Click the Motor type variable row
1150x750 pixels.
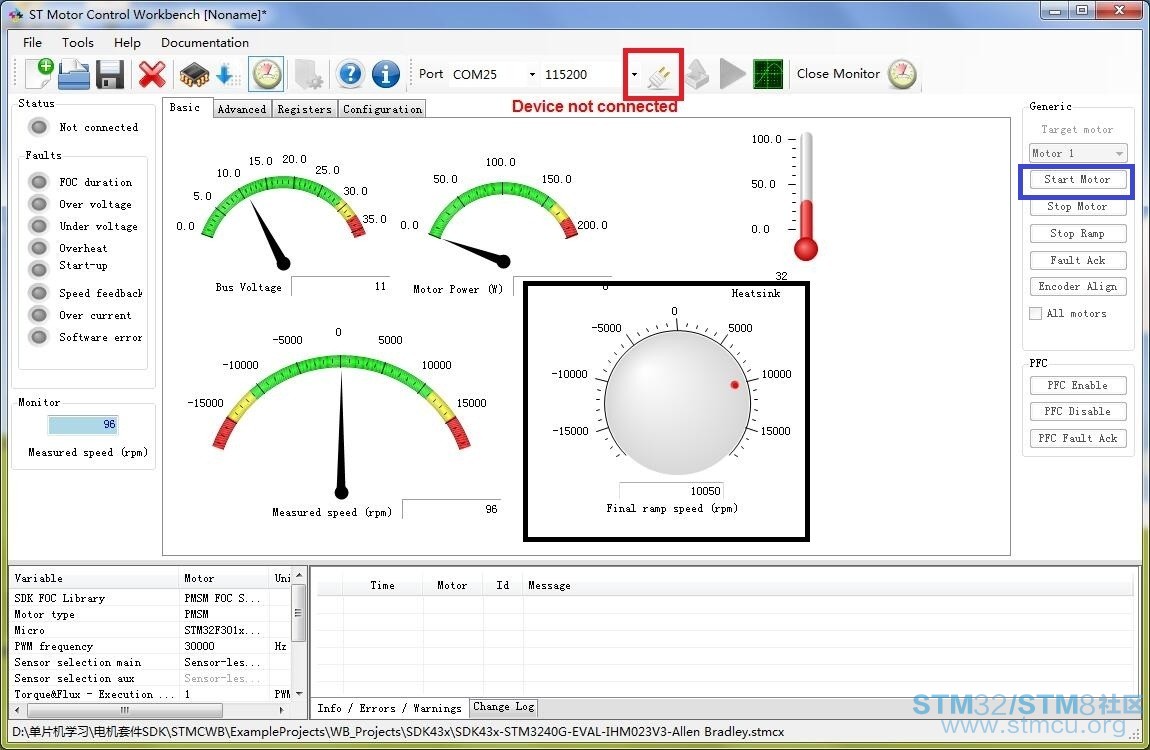(152, 614)
